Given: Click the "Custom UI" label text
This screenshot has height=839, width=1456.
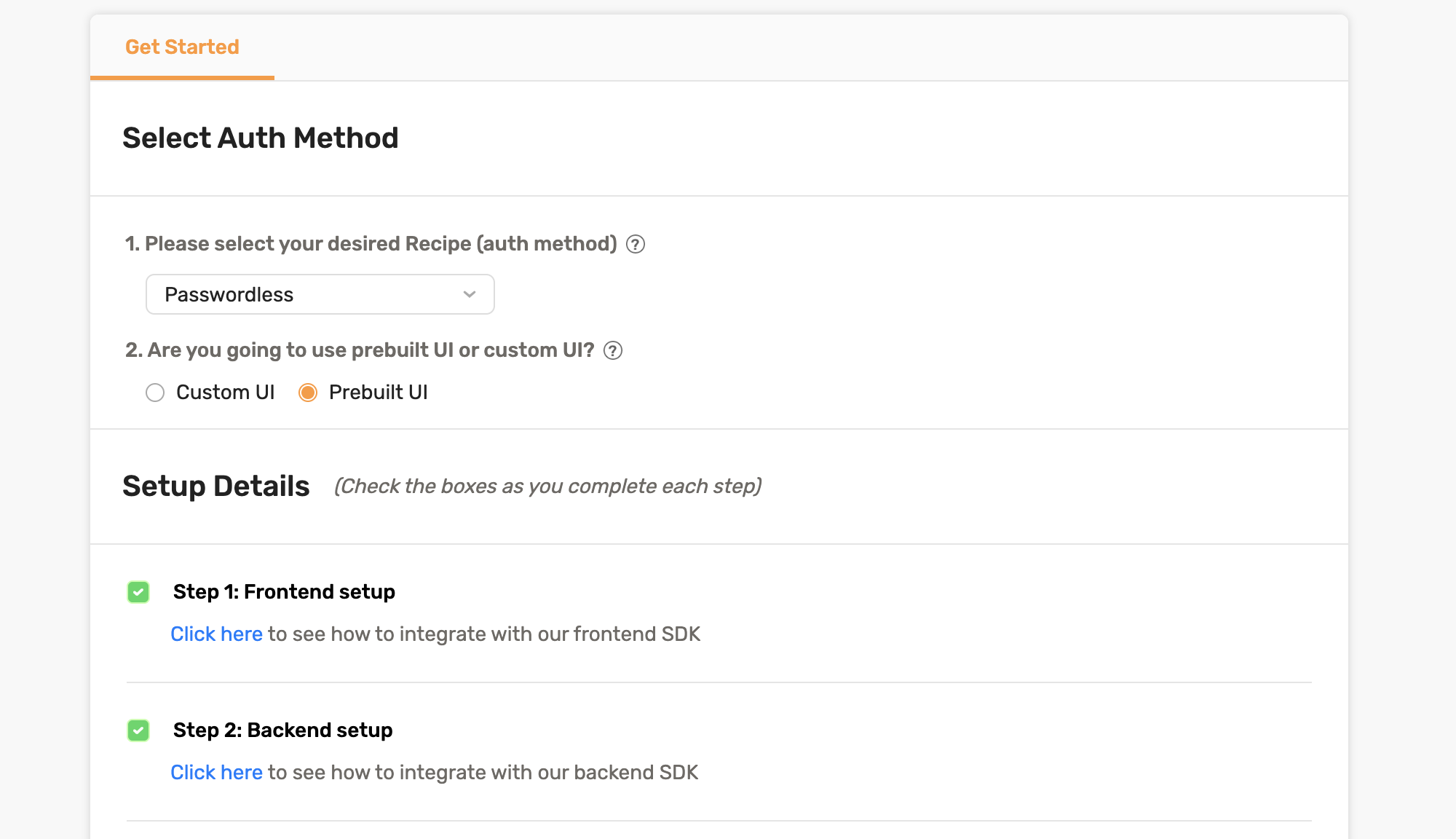Looking at the screenshot, I should point(226,393).
